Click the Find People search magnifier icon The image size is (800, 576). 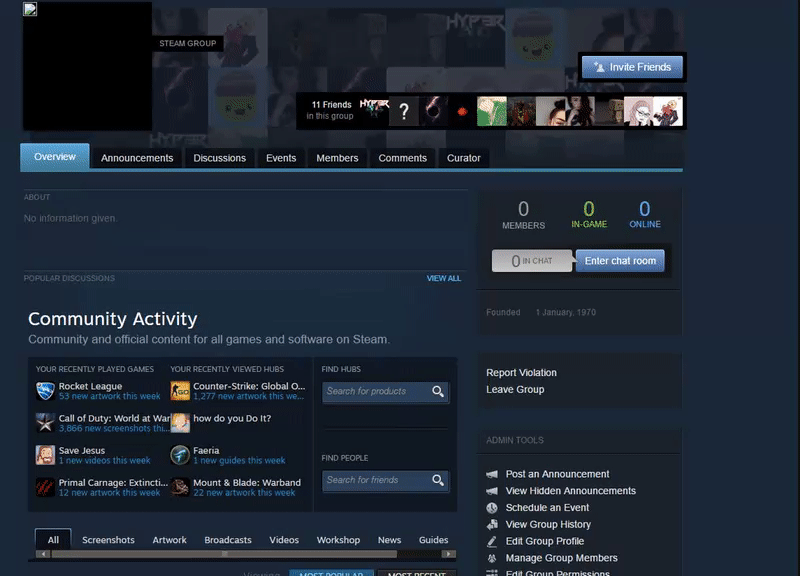click(x=438, y=481)
